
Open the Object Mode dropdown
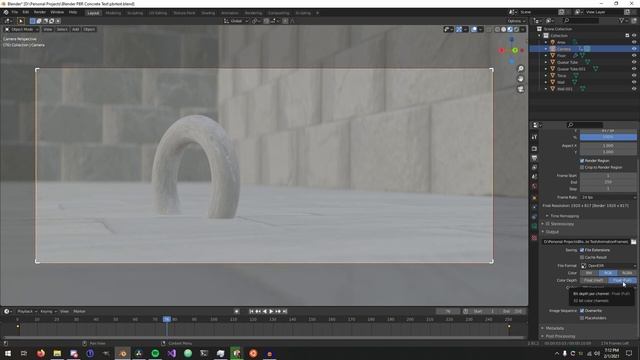(21, 29)
